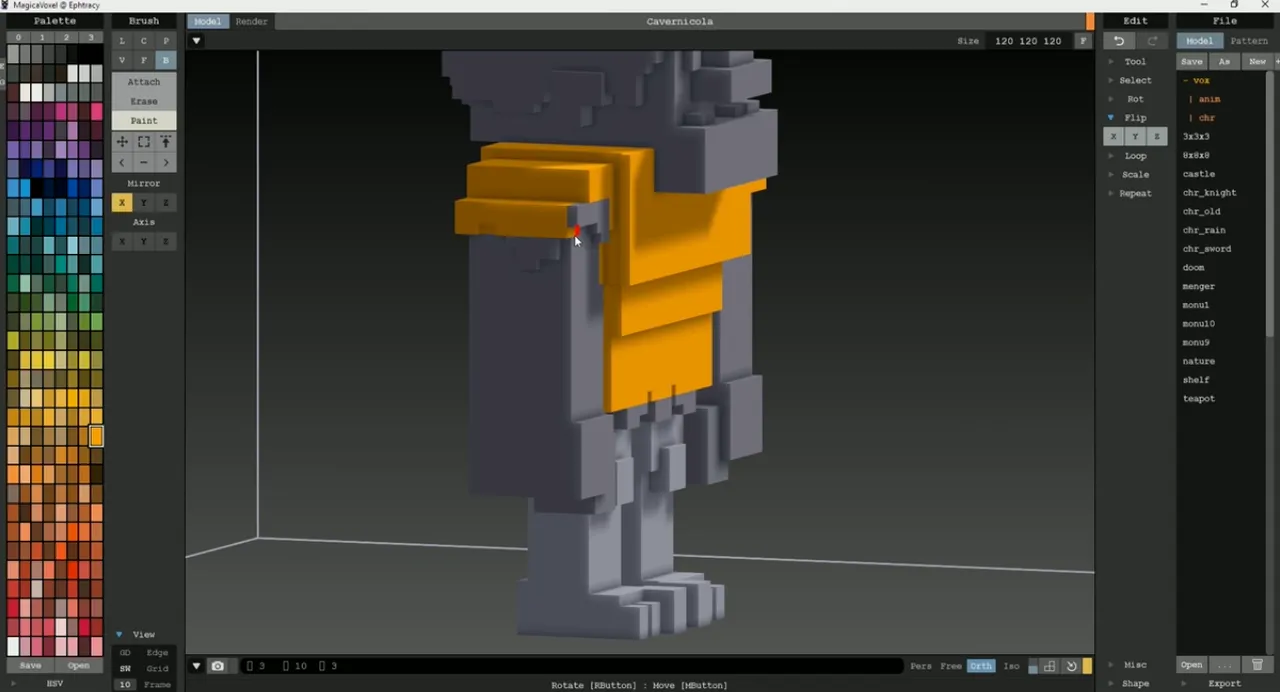Flip the model along Y

coord(1135,136)
